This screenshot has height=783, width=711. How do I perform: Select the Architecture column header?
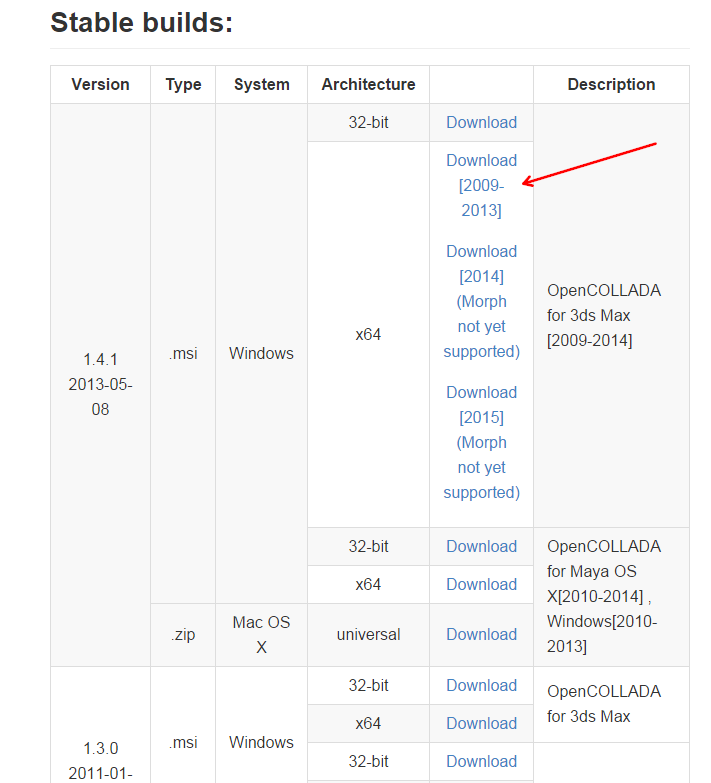pos(368,85)
